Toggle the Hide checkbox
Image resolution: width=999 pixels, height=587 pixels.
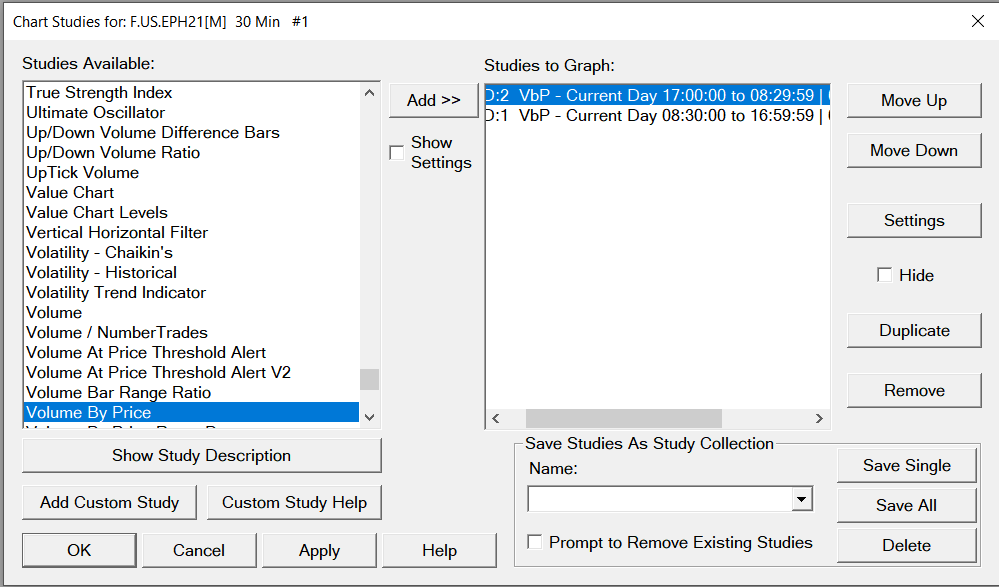[x=884, y=275]
